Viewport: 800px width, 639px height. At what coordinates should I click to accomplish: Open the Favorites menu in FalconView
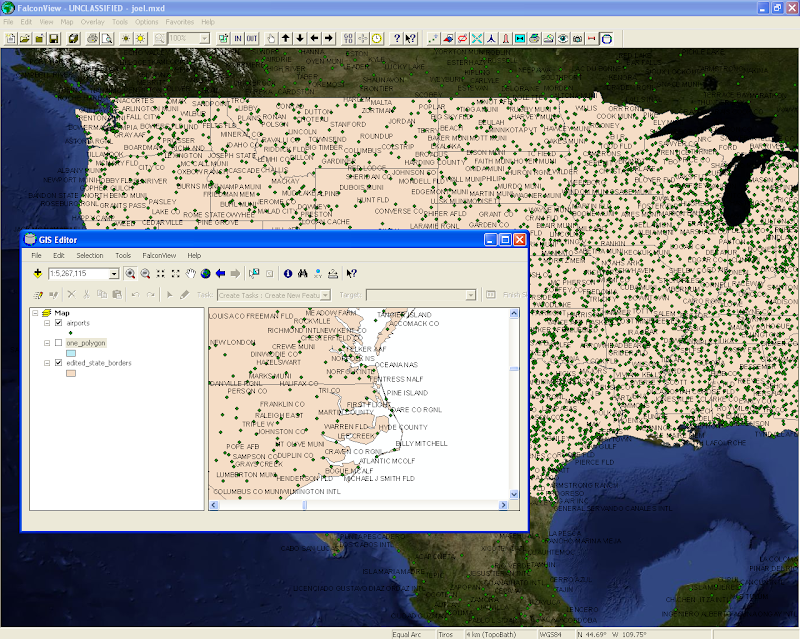[x=180, y=22]
